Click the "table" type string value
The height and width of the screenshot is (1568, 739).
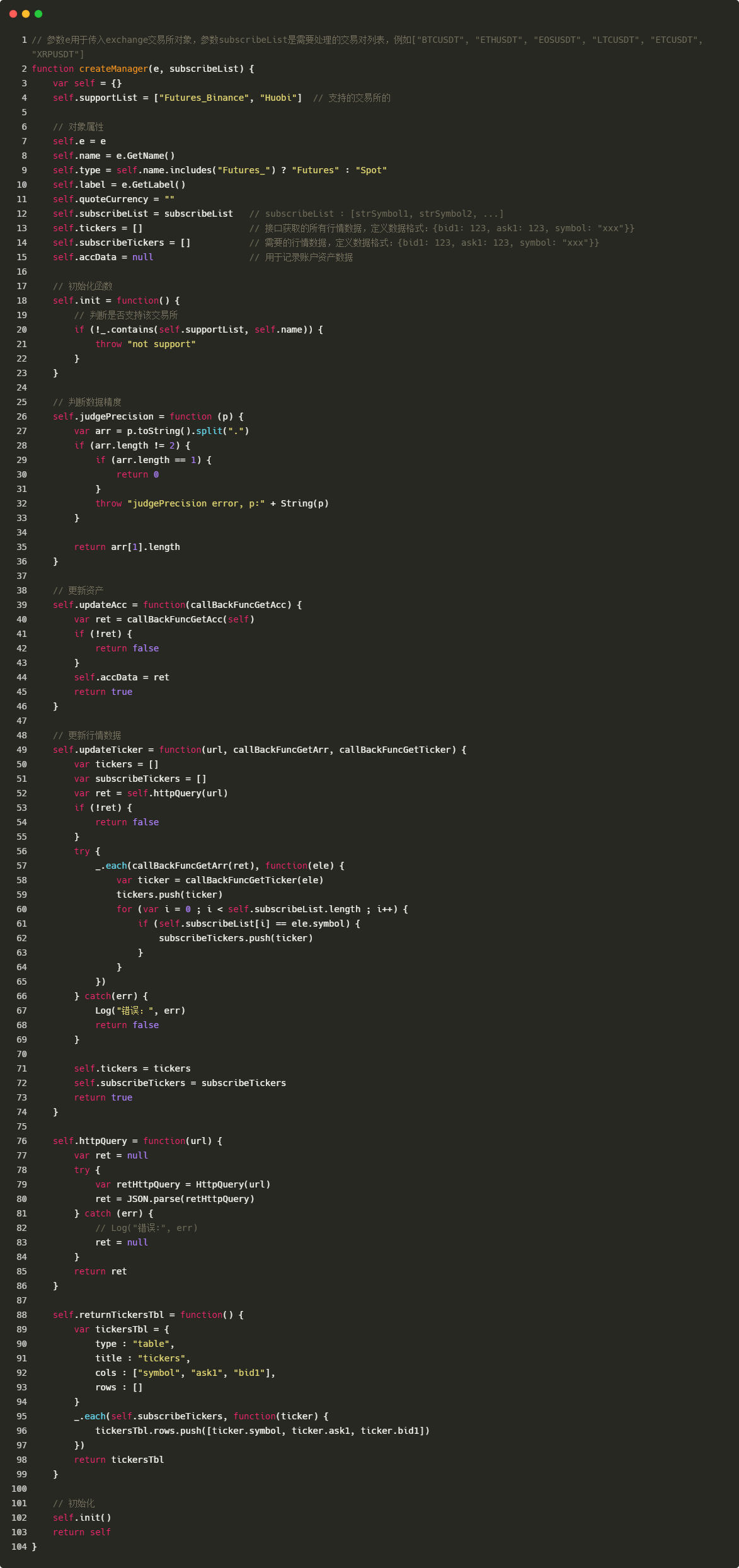pos(153,1344)
